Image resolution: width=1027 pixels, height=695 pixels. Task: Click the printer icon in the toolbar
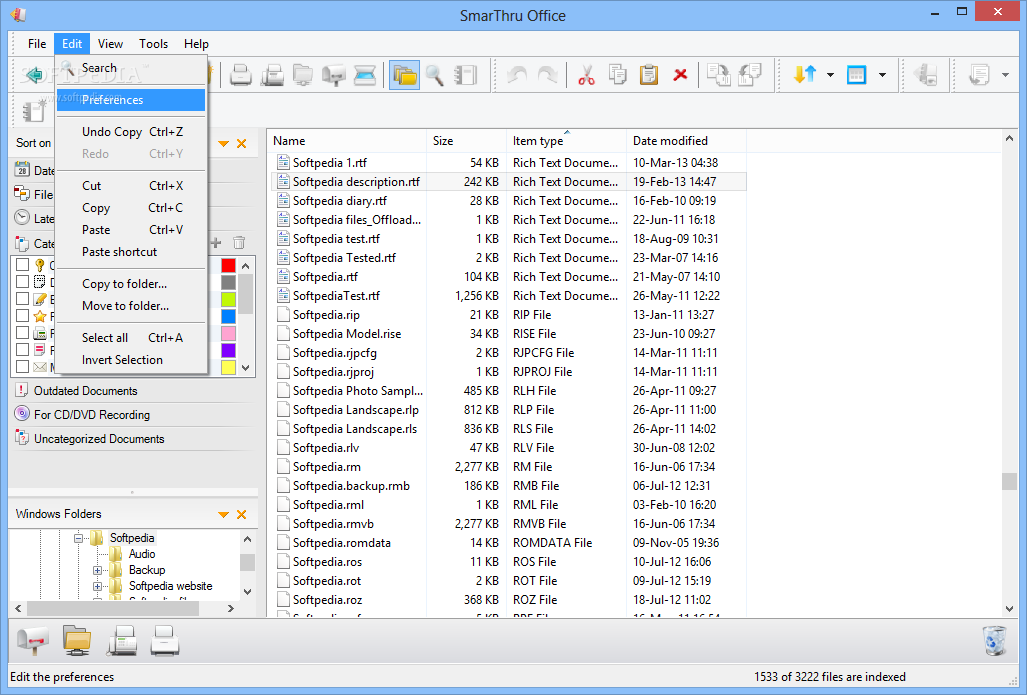pos(241,75)
